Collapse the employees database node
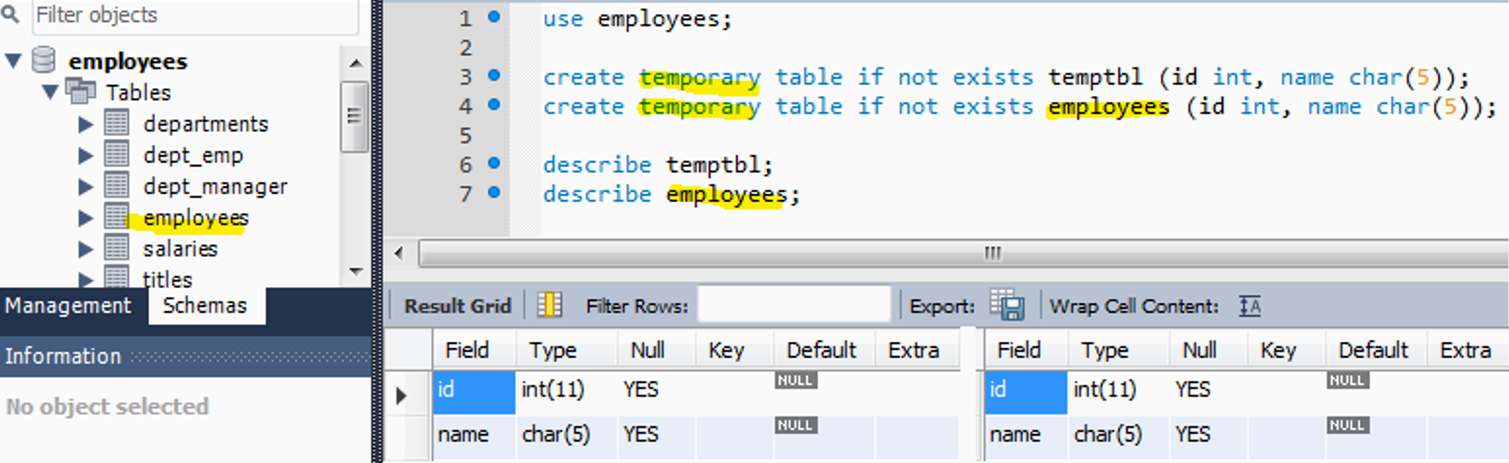 tap(13, 61)
